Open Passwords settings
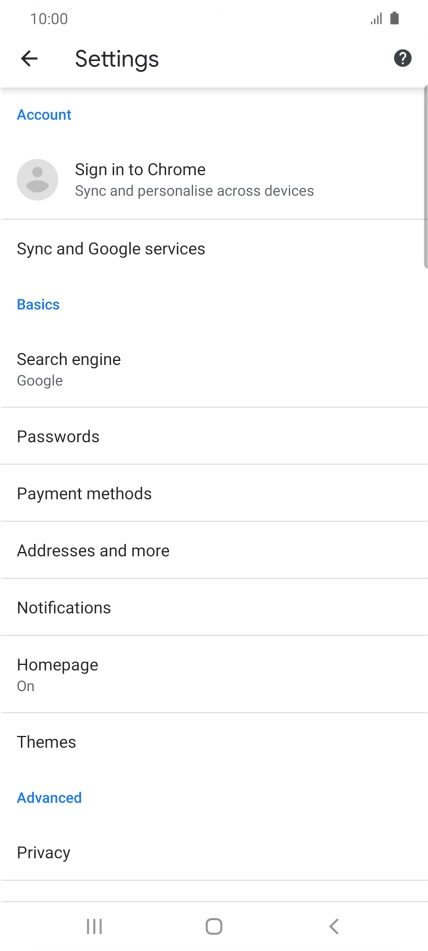Screen dimensions: 428x951 (x=214, y=436)
